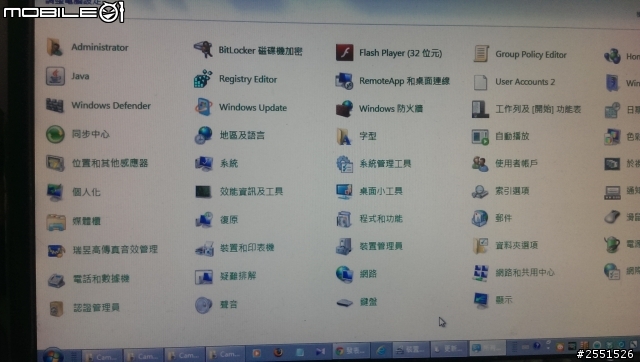Open the Administrator control panel item

87,47
